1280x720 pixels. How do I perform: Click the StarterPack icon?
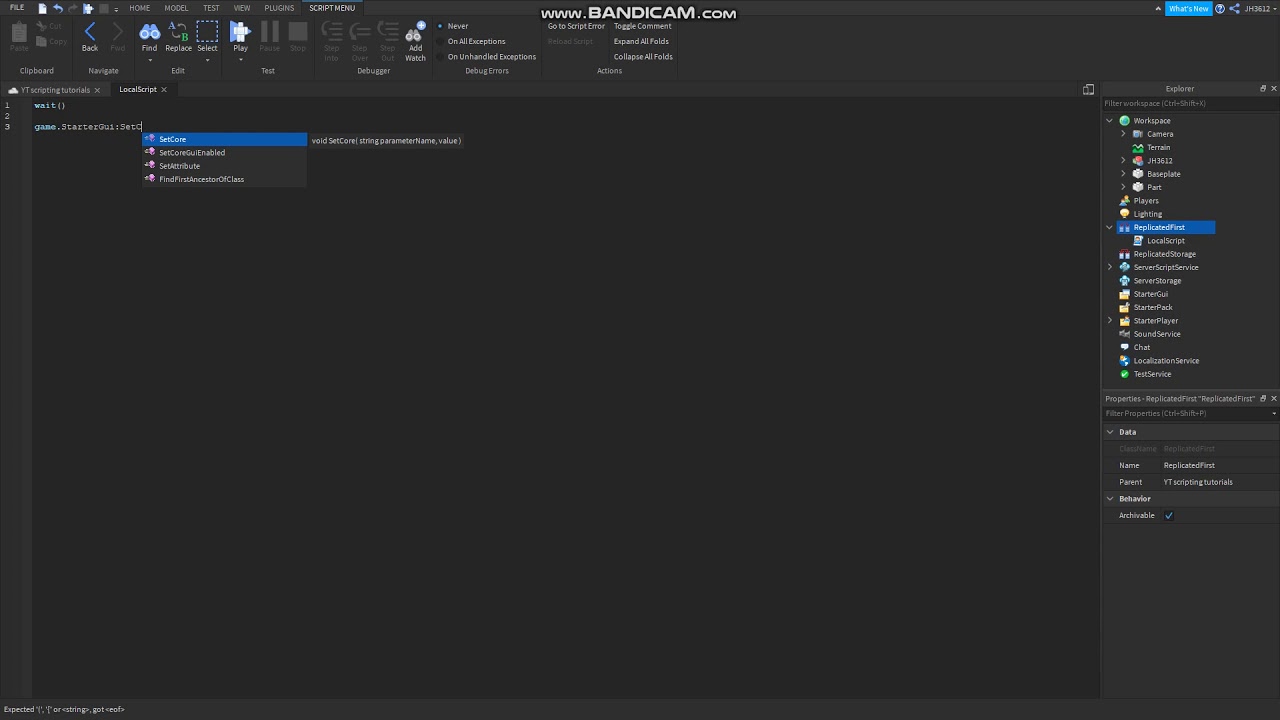pyautogui.click(x=1124, y=307)
